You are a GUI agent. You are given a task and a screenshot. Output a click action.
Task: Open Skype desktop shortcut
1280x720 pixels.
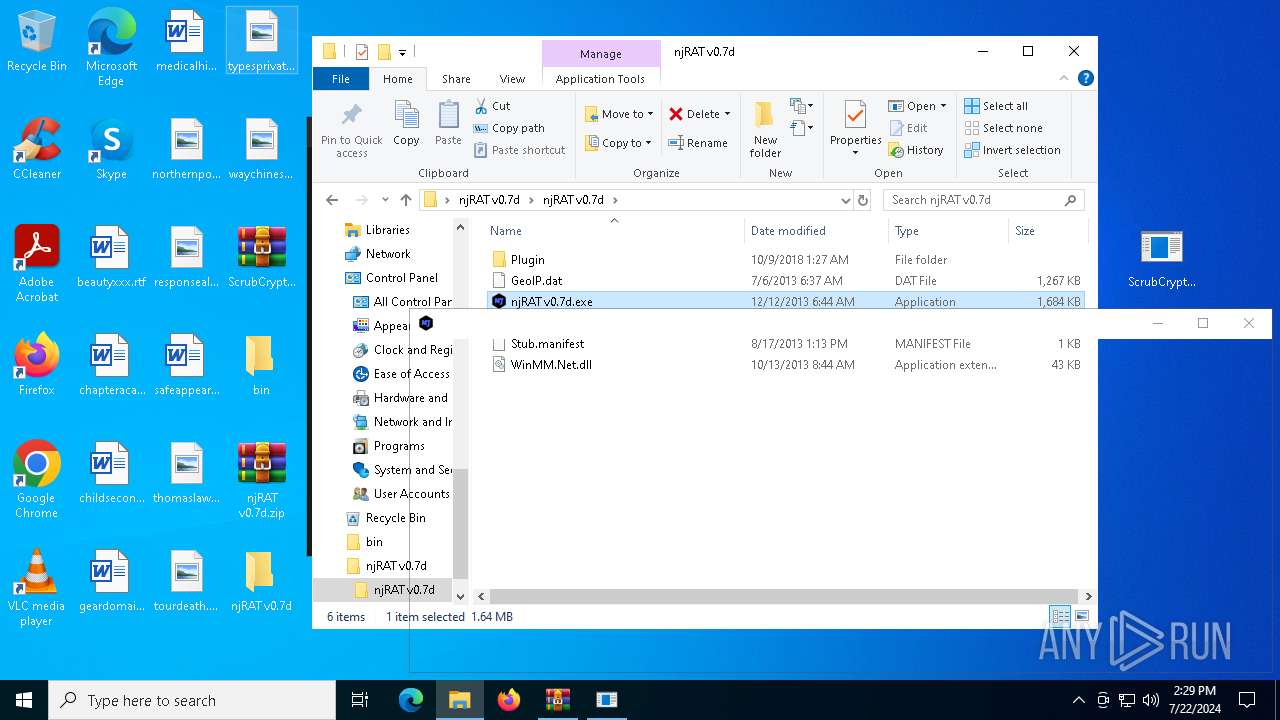pos(111,149)
